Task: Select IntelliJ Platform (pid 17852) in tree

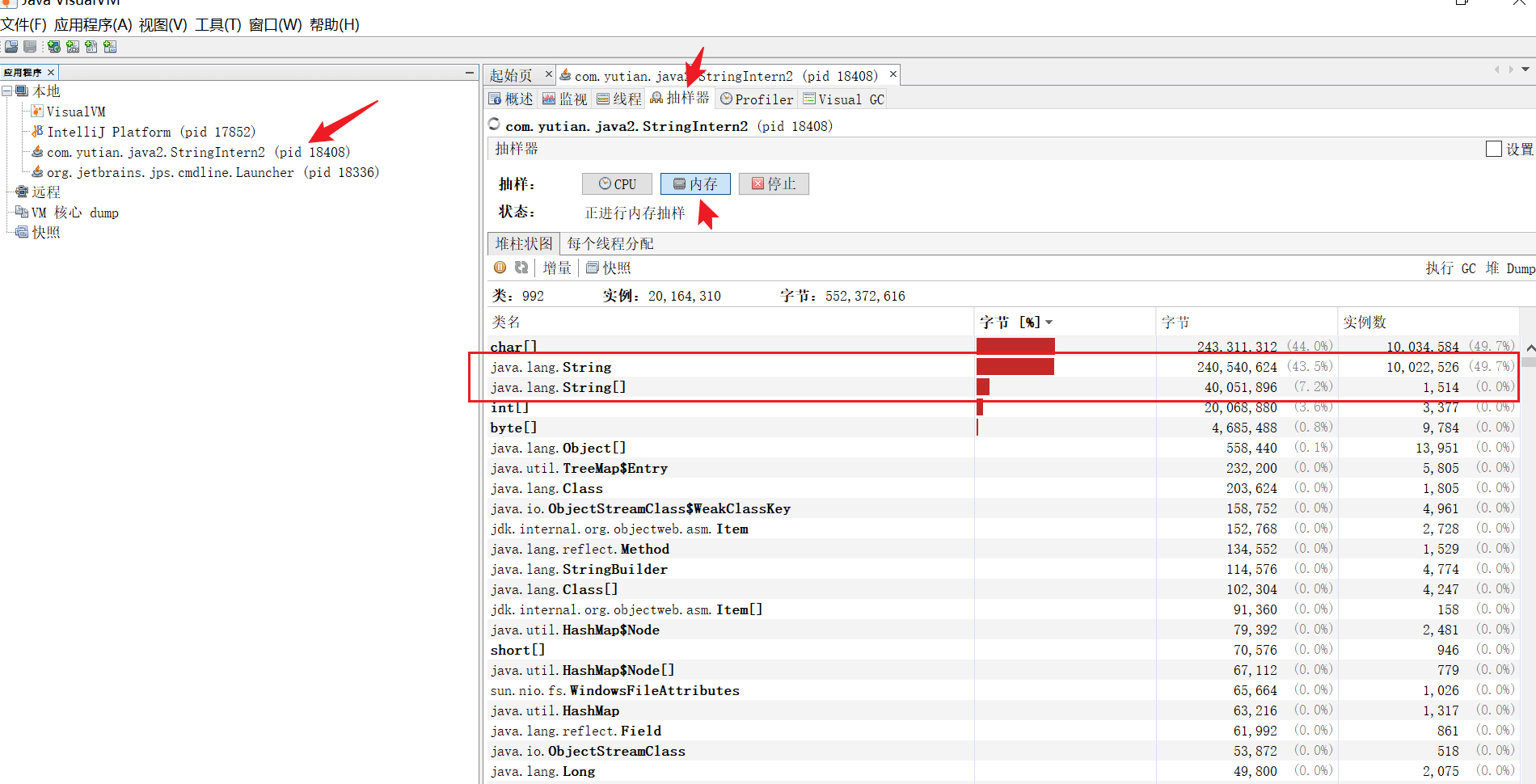Action: [150, 132]
